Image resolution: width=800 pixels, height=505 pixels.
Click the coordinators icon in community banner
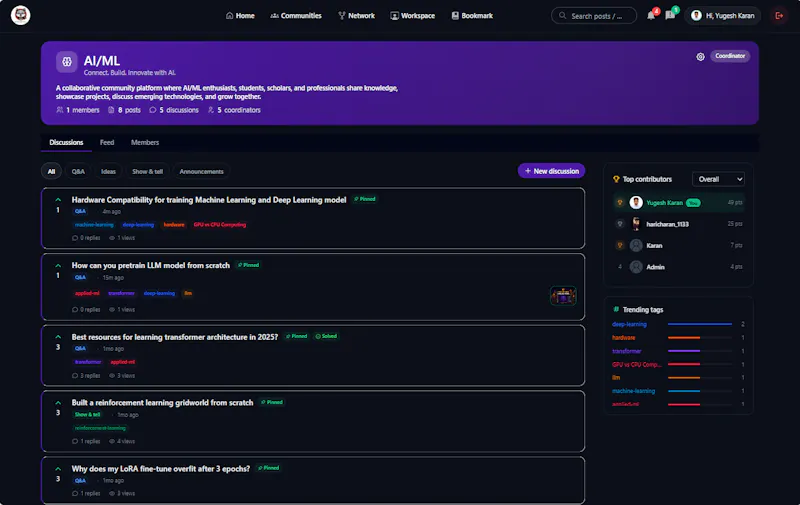211,110
